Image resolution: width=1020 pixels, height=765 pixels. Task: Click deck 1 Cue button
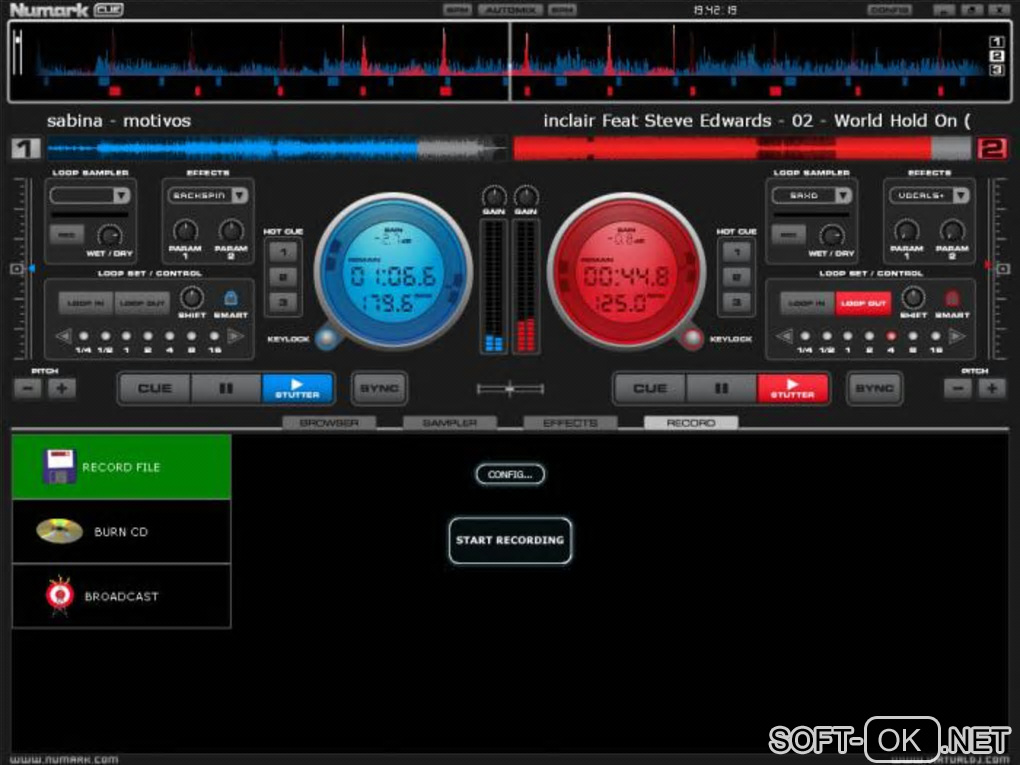click(x=155, y=388)
